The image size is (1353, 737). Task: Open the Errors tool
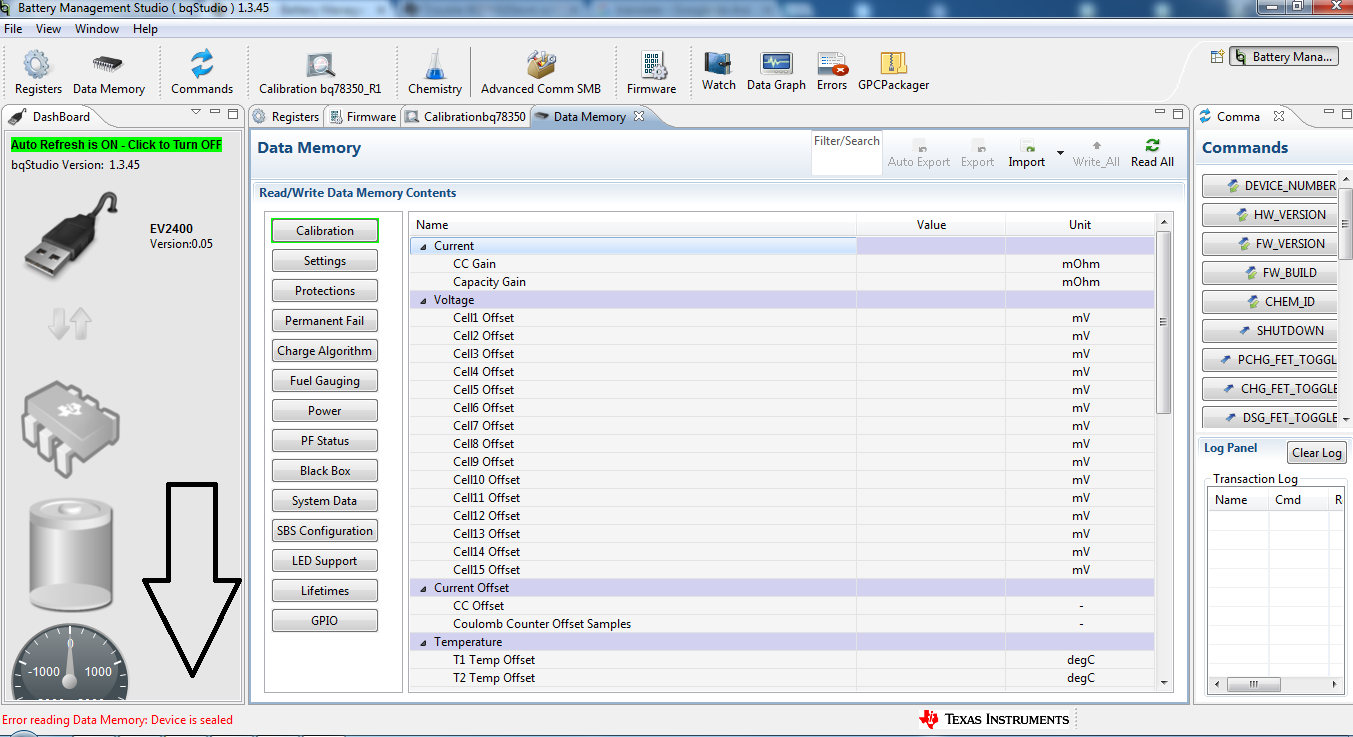coord(832,70)
